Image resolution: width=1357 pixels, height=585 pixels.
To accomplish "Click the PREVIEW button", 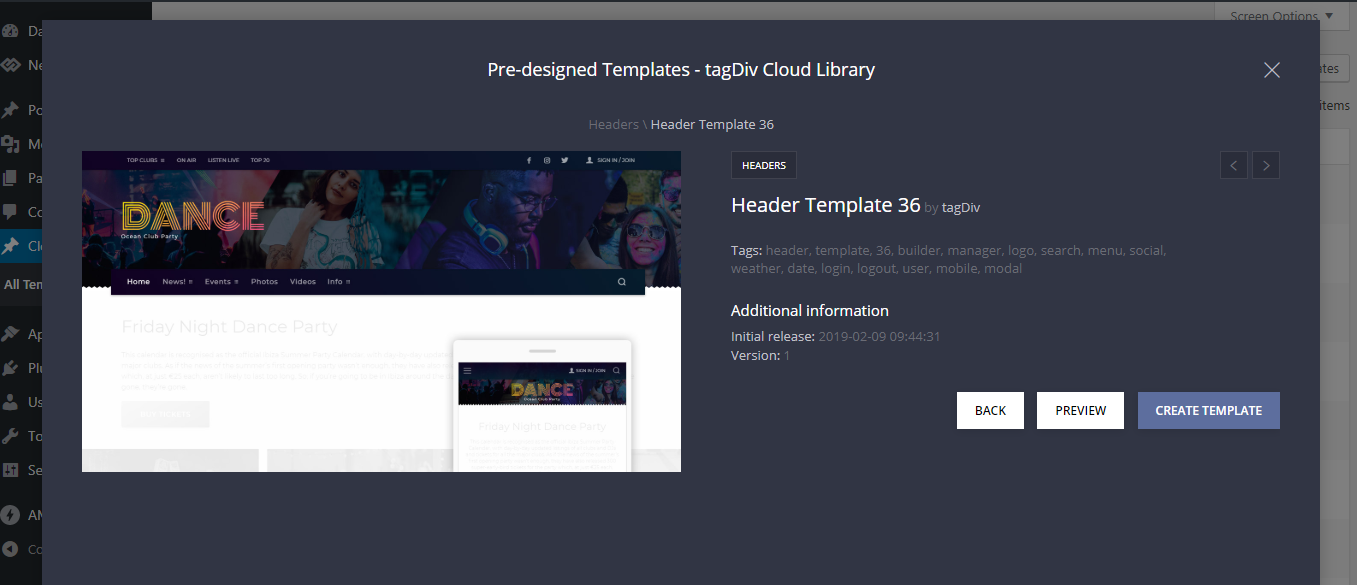I will click(1081, 410).
